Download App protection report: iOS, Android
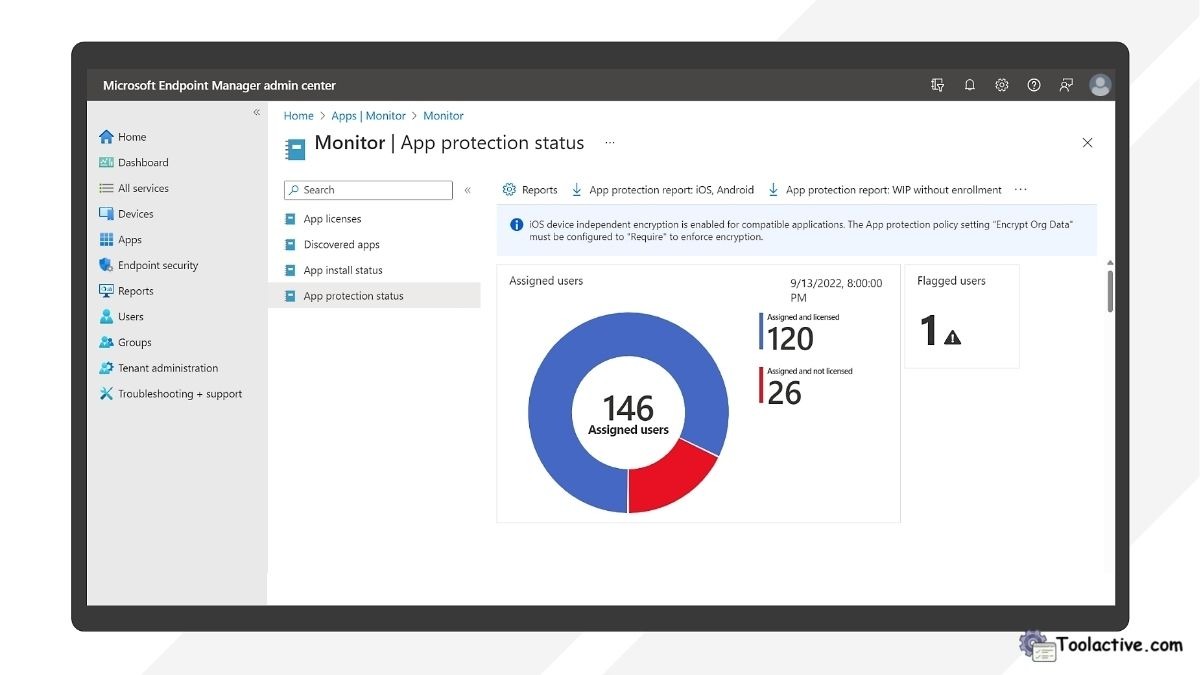 tap(662, 190)
